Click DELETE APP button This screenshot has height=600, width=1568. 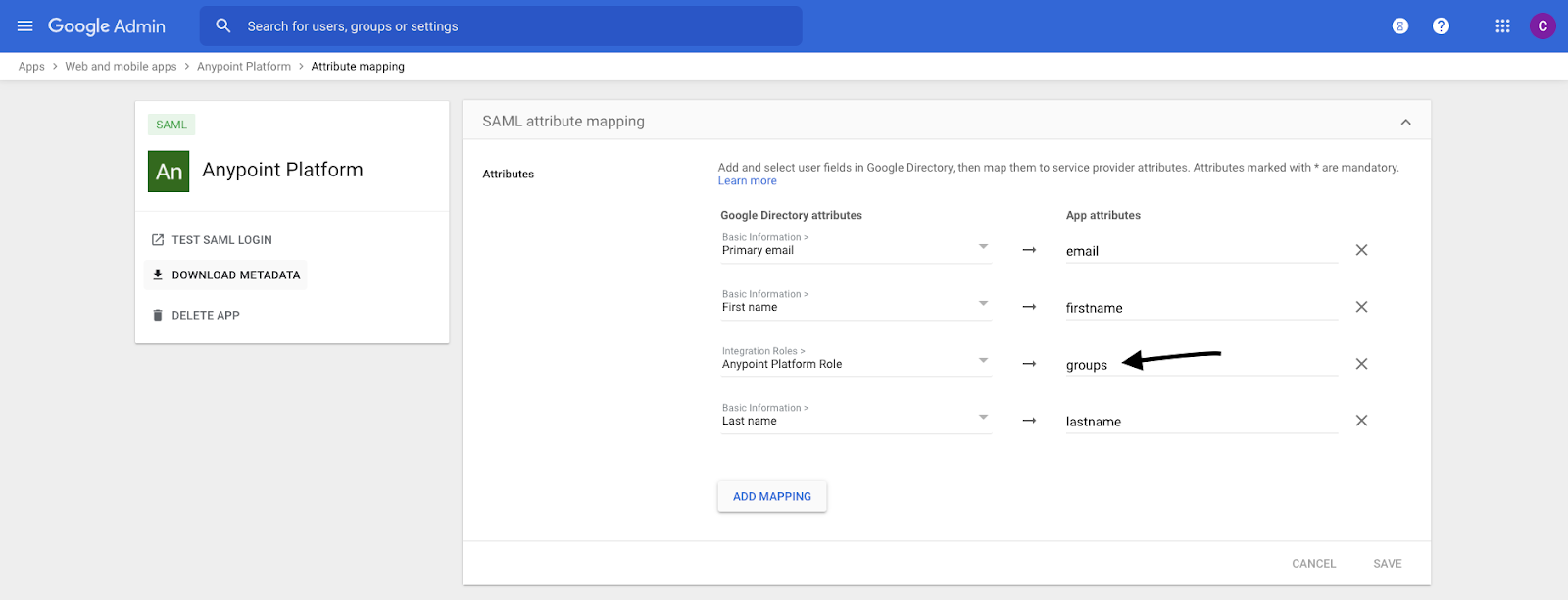206,316
